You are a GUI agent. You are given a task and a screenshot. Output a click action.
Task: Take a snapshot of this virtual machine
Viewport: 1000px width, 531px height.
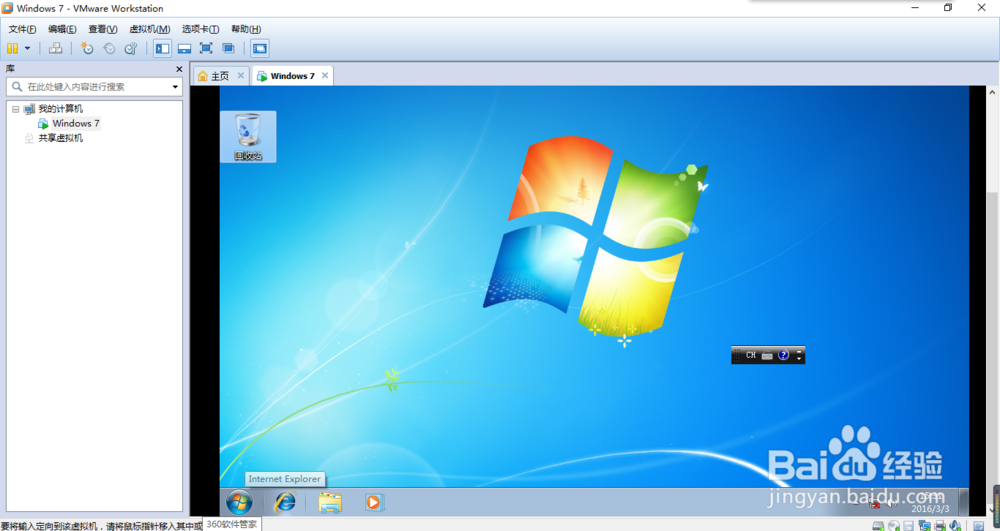[x=87, y=48]
